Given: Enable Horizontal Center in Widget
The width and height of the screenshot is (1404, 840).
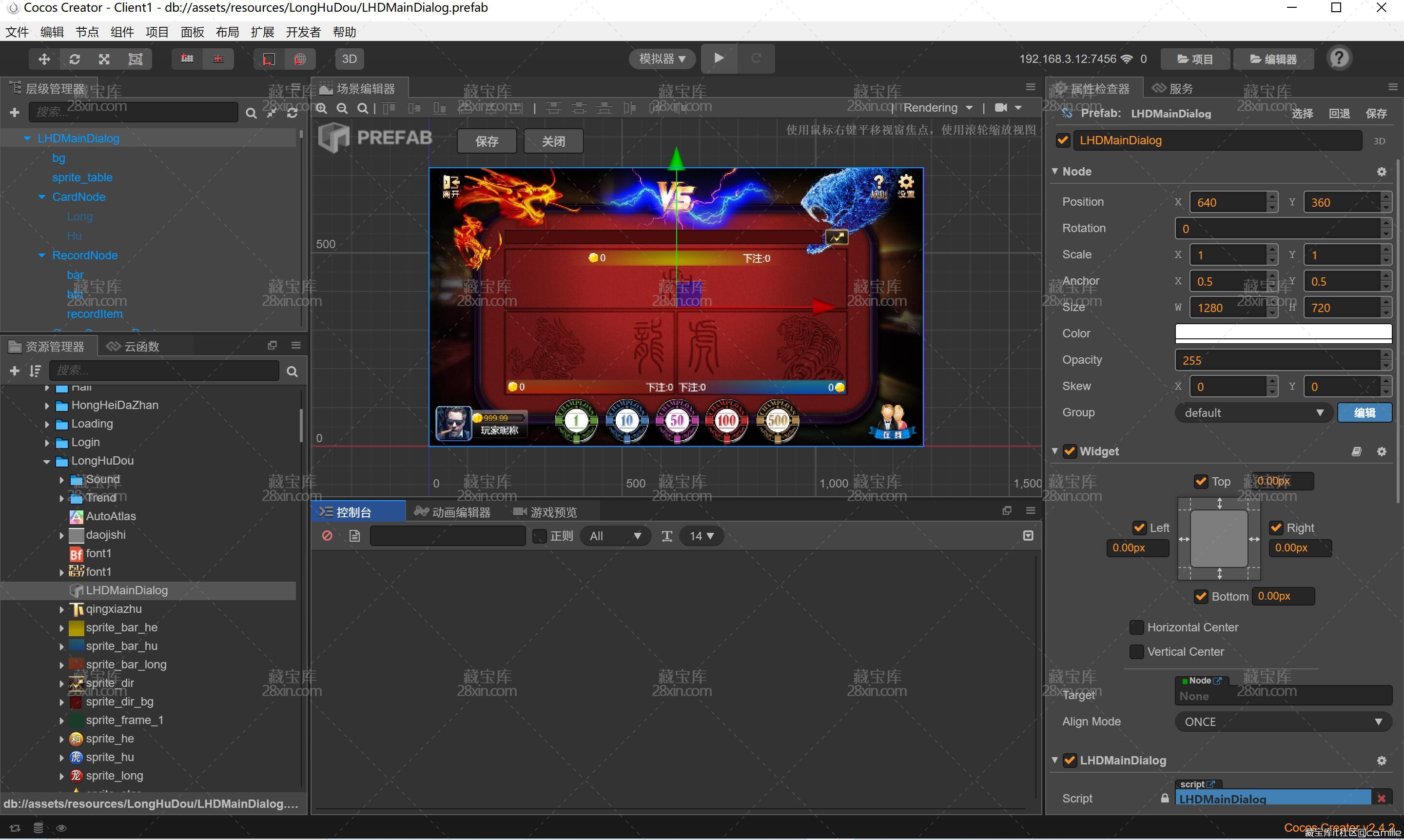Looking at the screenshot, I should (1136, 627).
